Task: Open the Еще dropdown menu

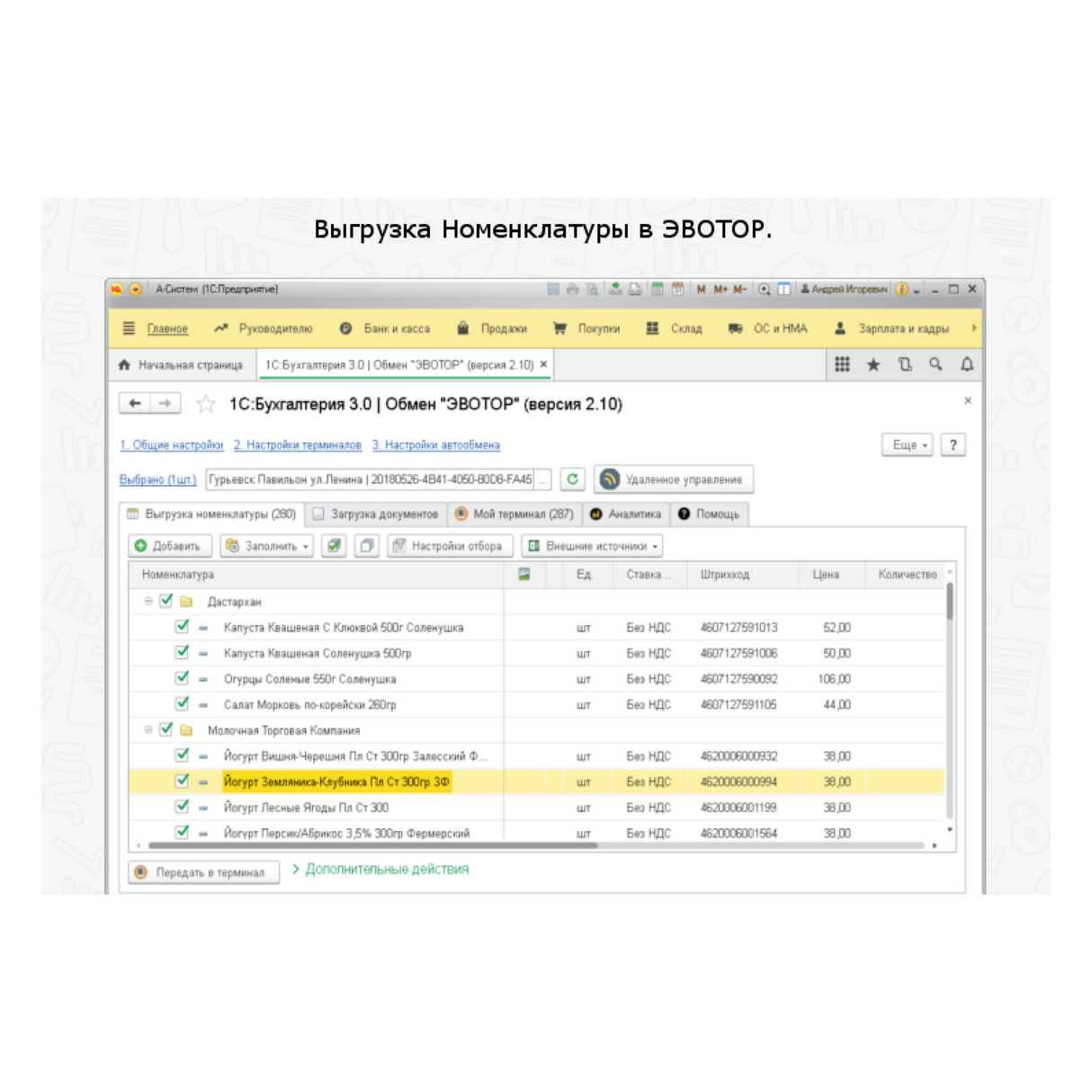Action: 908,445
